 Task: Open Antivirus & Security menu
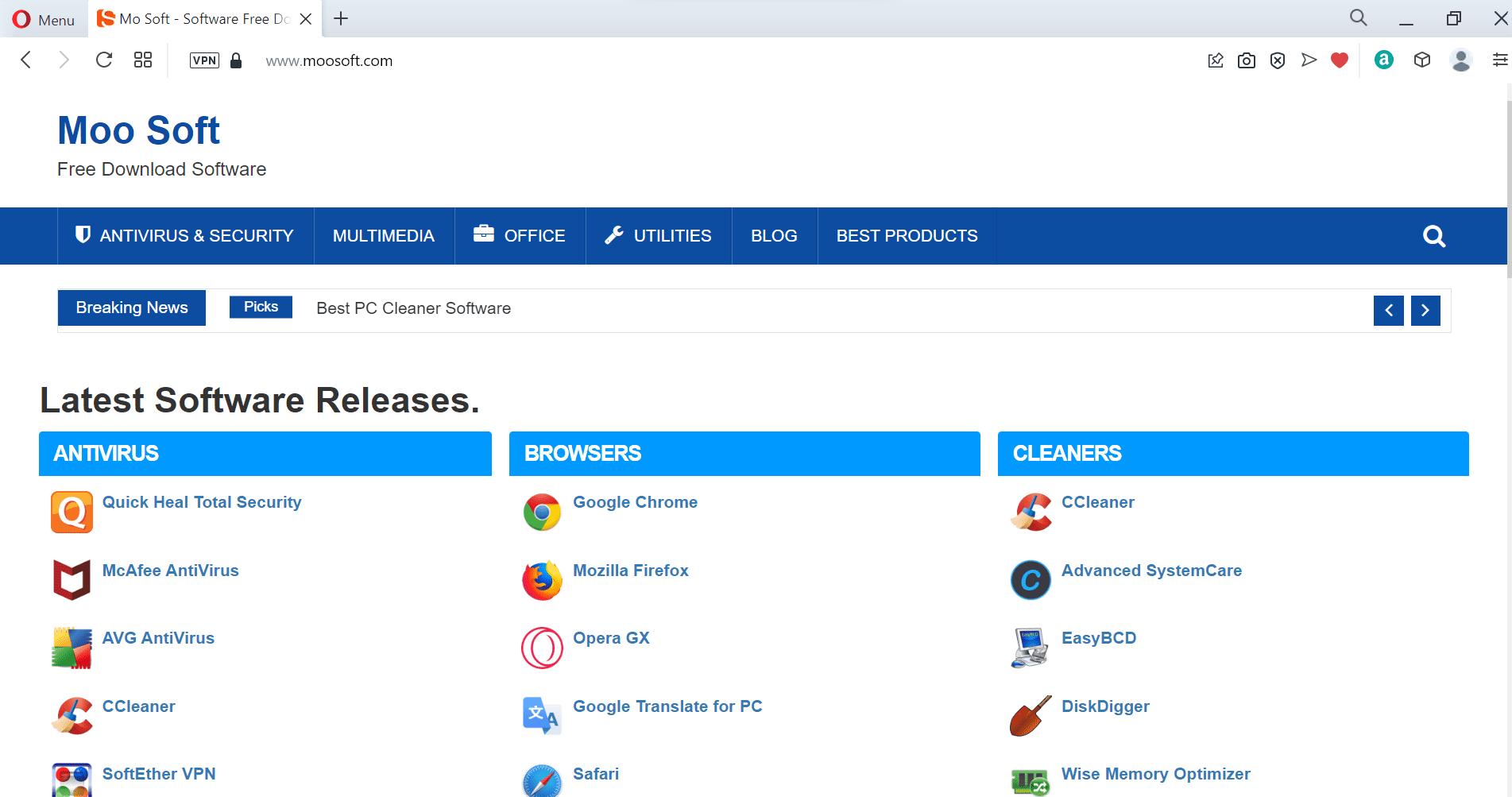(185, 236)
